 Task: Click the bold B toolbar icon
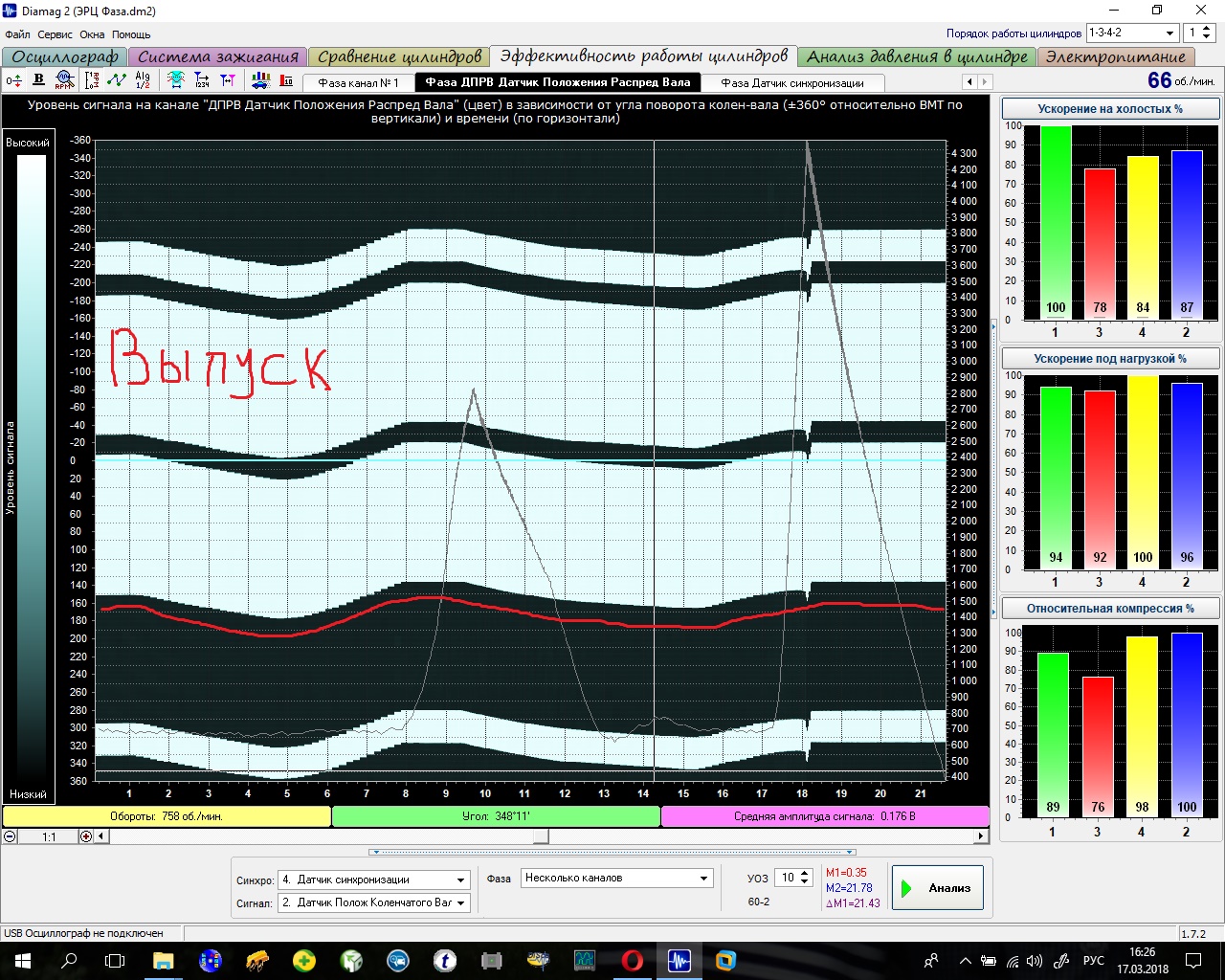[x=39, y=80]
